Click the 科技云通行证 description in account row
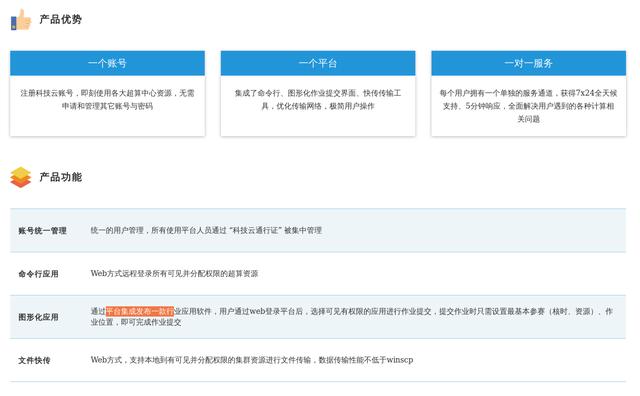The height and width of the screenshot is (396, 640). [x=206, y=230]
